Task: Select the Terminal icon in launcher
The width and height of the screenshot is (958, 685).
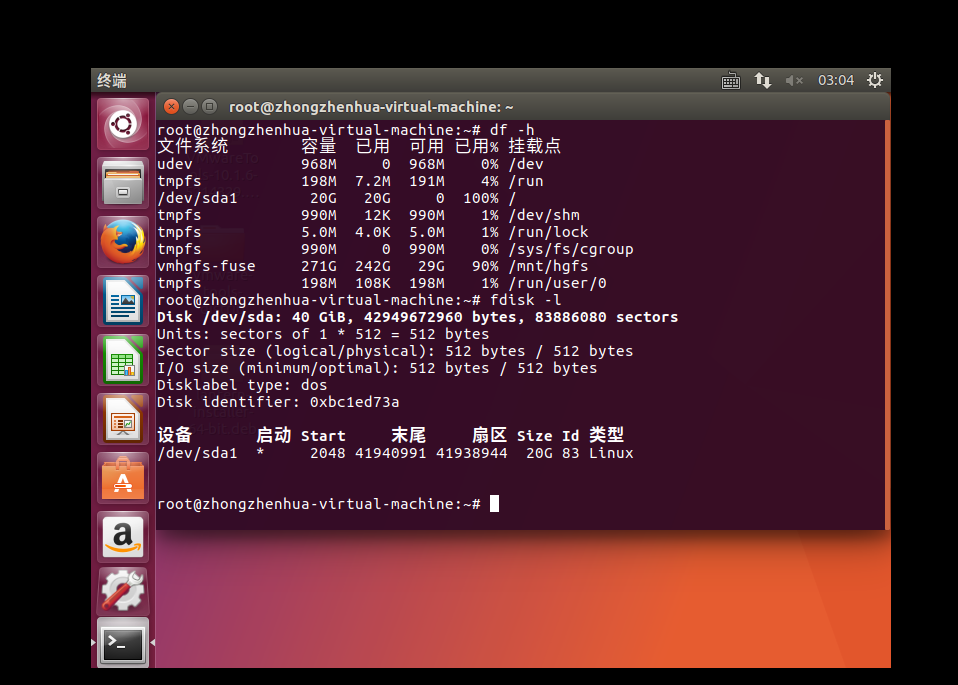Action: pyautogui.click(x=123, y=643)
